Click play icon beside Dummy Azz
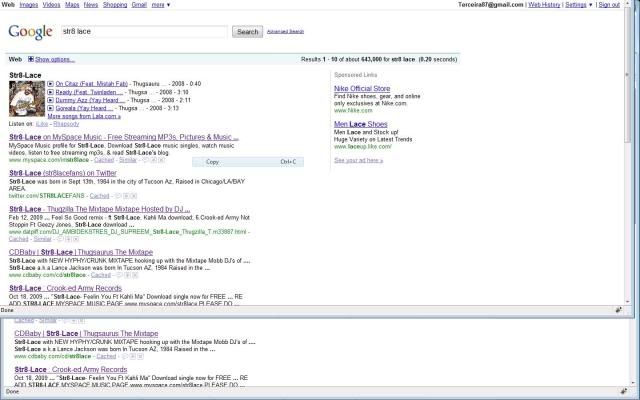This screenshot has height=400, width=640. pyautogui.click(x=51, y=100)
